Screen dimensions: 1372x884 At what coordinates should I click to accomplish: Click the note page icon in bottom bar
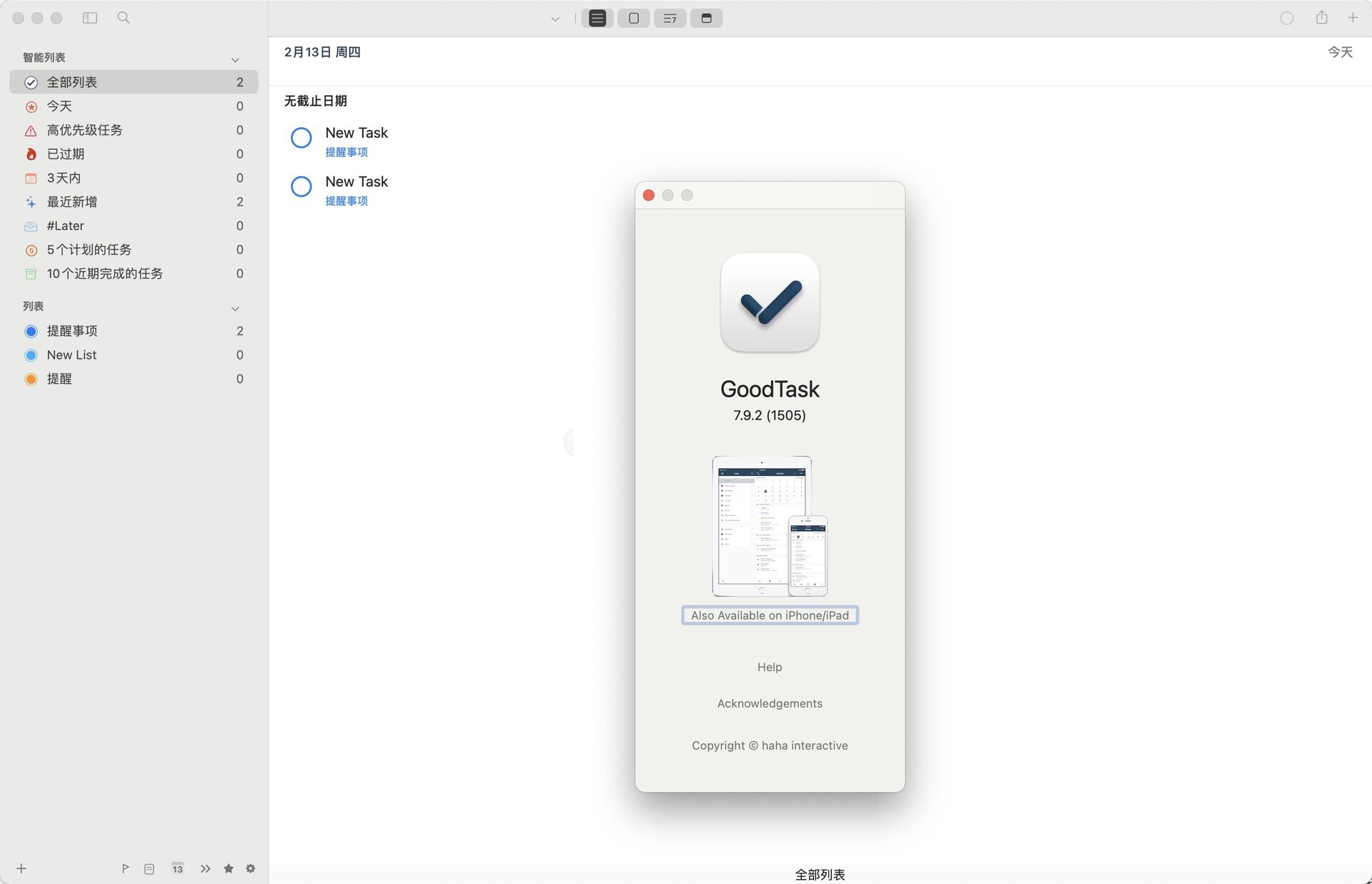tap(149, 869)
